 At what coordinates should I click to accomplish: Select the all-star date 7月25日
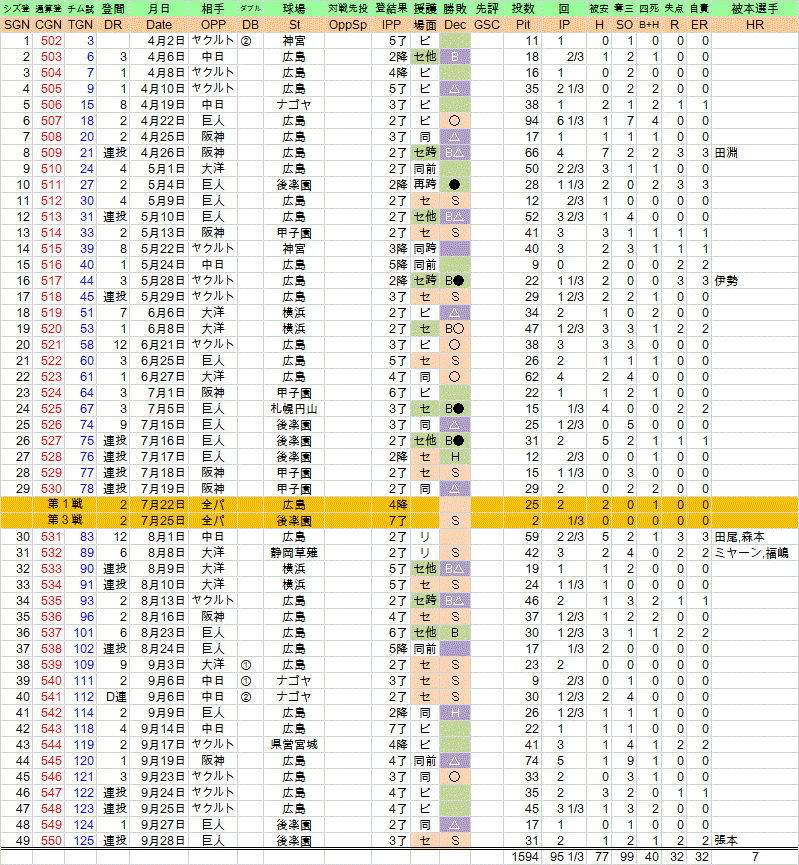(162, 521)
